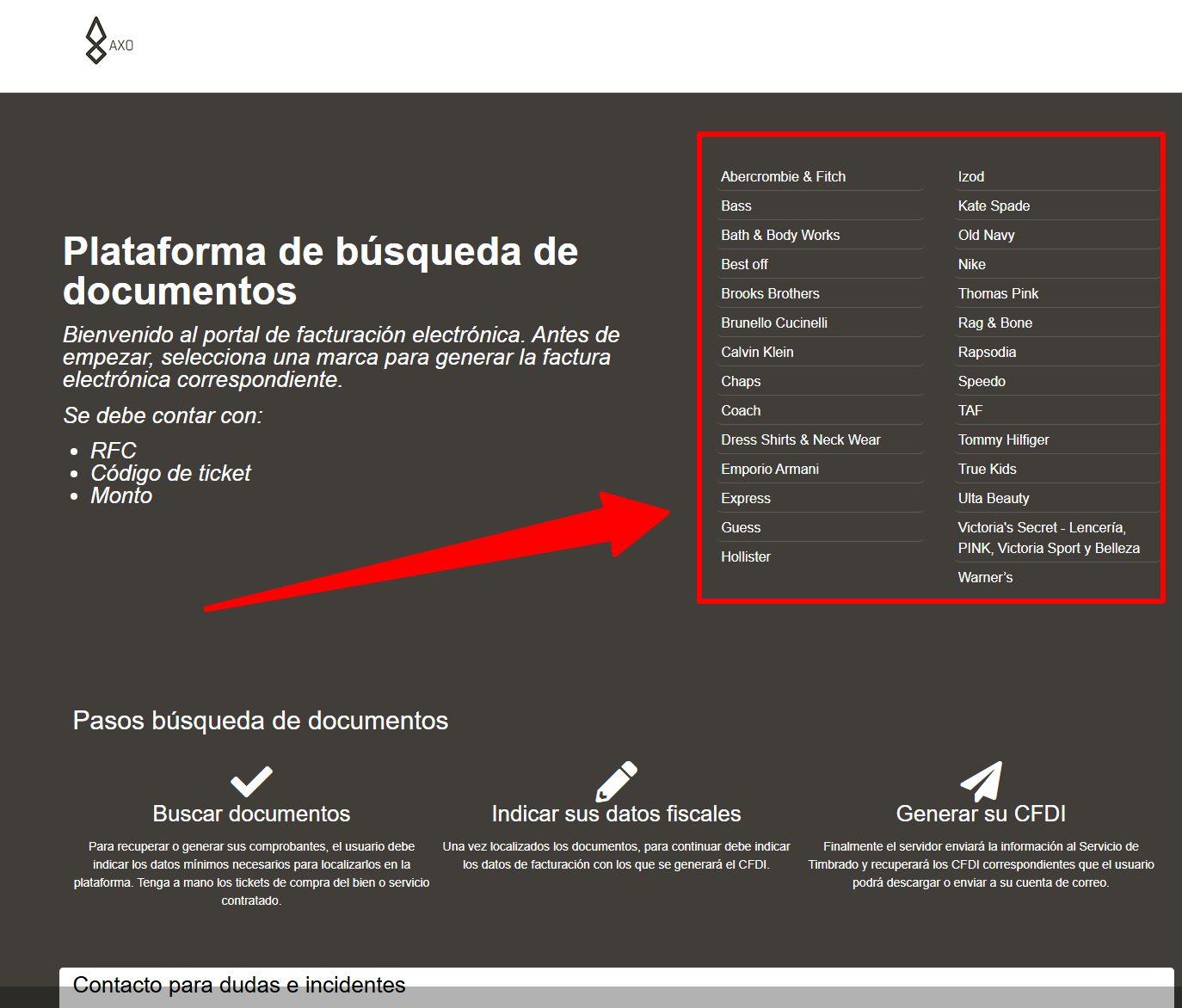
Task: Click the Kate Spade link
Action: point(994,206)
